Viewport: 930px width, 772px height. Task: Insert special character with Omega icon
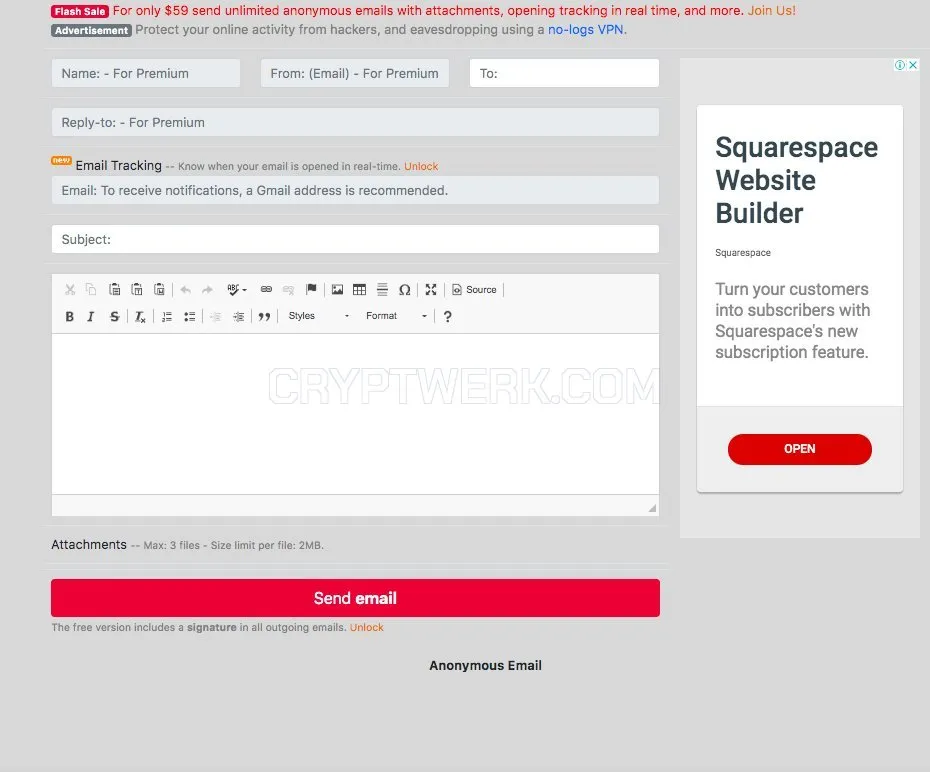405,289
